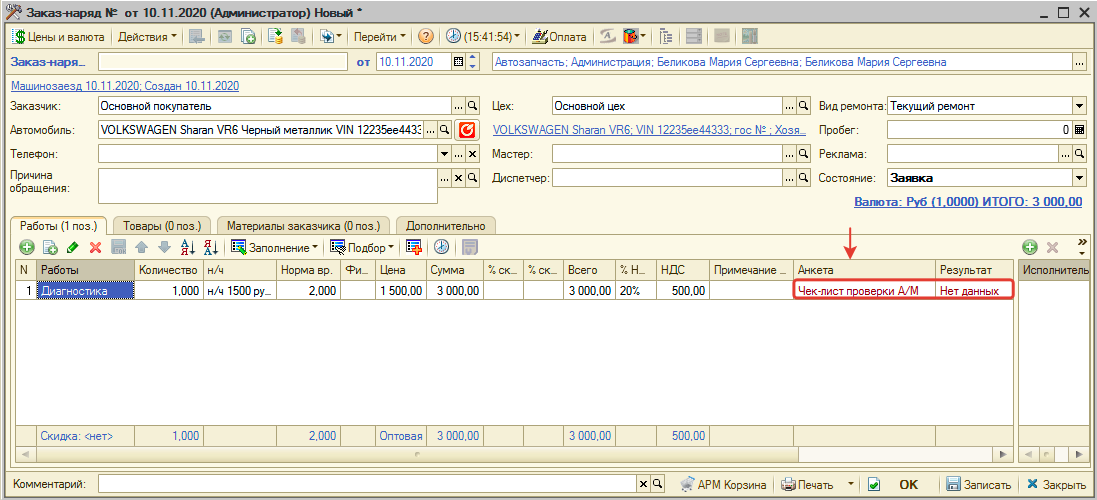The width and height of the screenshot is (1097, 500).
Task: Click the copy document icon with green plus
Action: pyautogui.click(x=248, y=37)
